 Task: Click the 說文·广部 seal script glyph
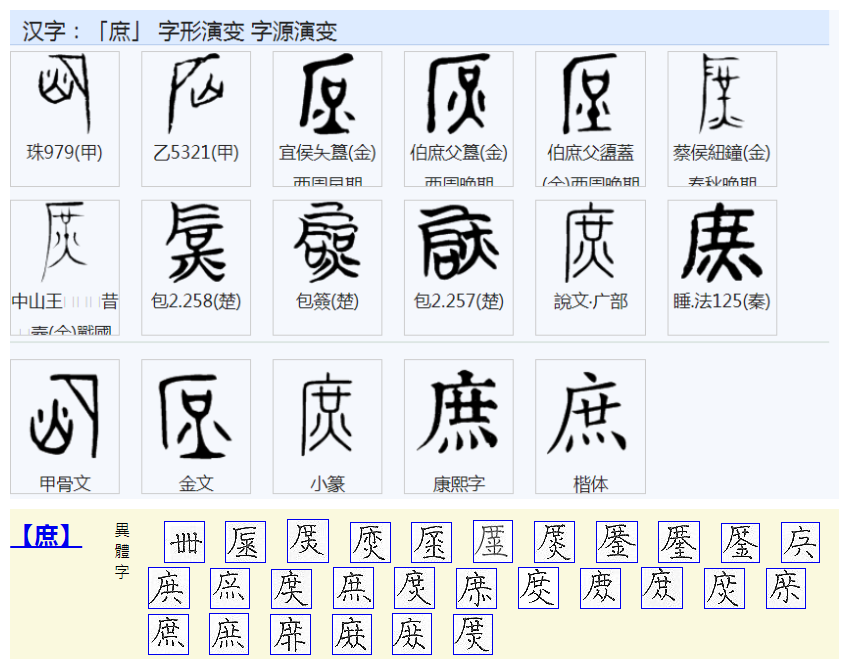(x=590, y=245)
